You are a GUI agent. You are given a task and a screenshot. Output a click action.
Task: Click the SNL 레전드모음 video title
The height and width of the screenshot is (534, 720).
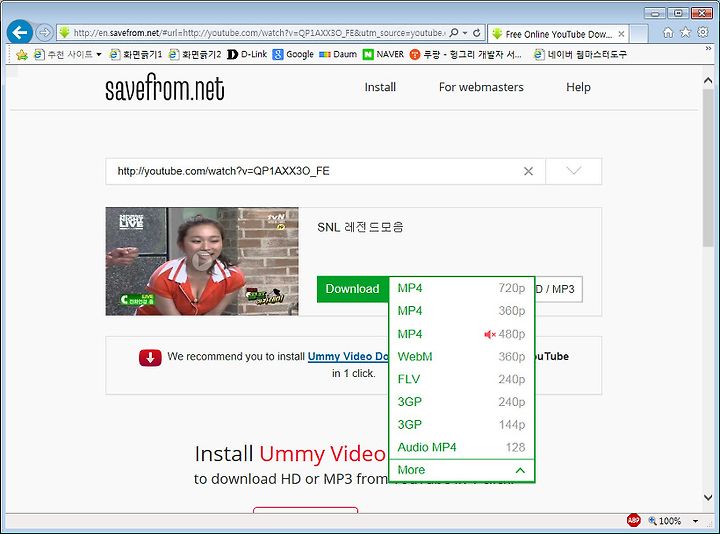pos(360,227)
